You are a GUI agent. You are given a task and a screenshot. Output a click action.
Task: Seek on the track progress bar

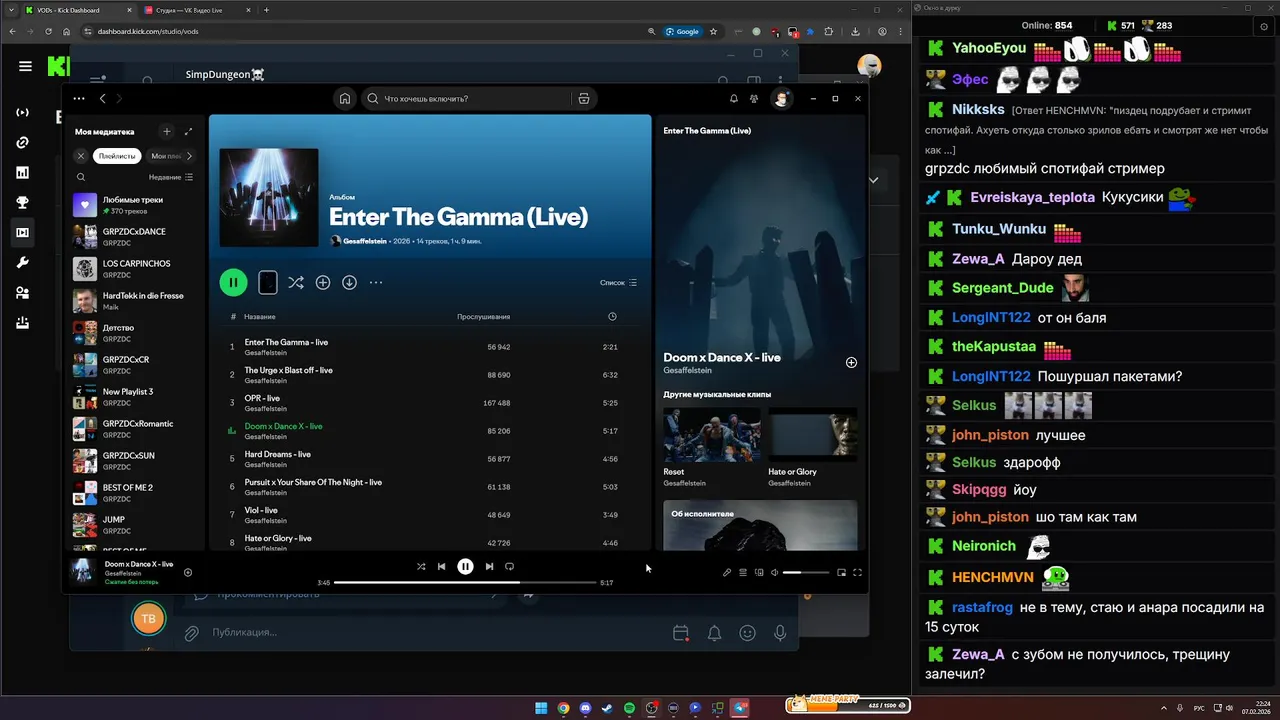click(x=465, y=583)
